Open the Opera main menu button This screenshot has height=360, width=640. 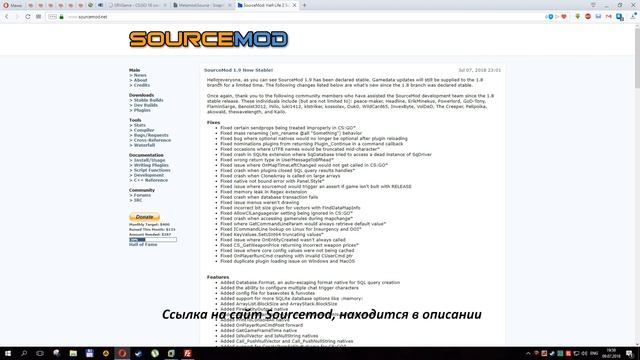(x=12, y=5)
